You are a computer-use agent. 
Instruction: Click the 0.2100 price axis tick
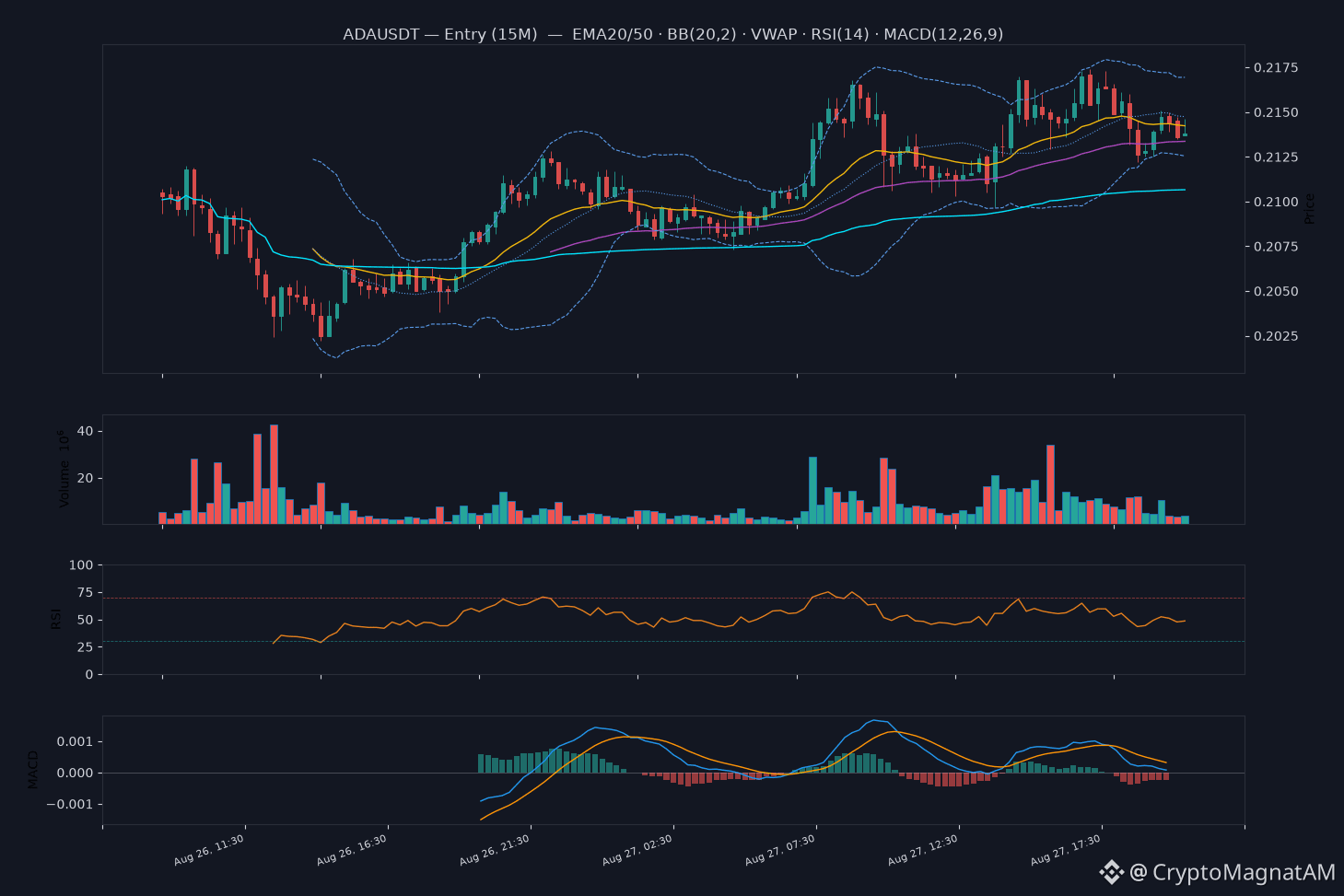coord(1276,202)
